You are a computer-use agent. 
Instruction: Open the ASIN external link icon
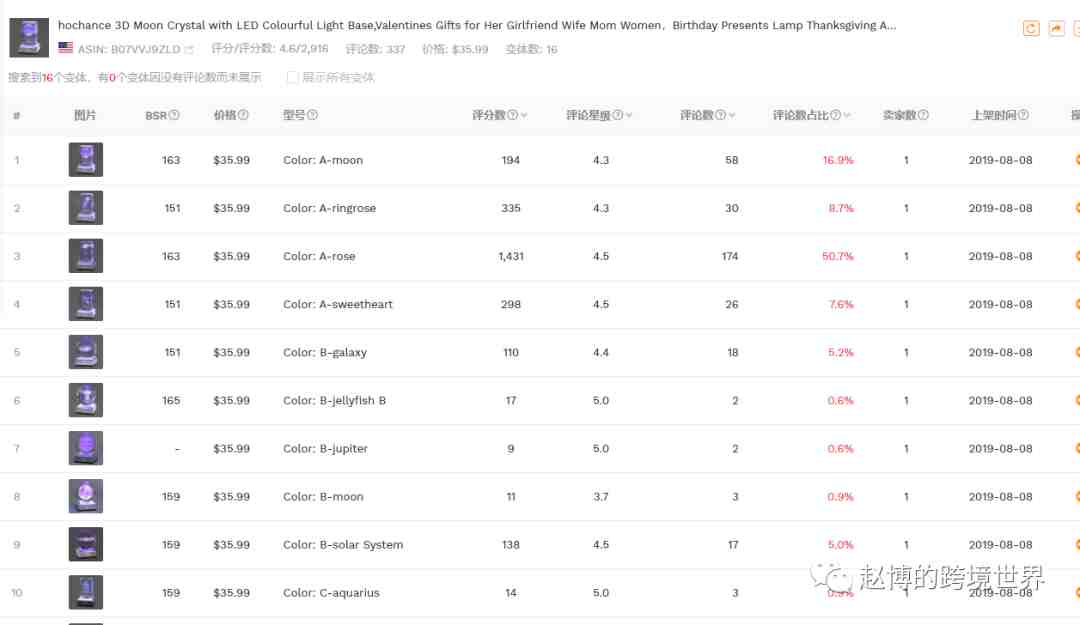point(189,49)
